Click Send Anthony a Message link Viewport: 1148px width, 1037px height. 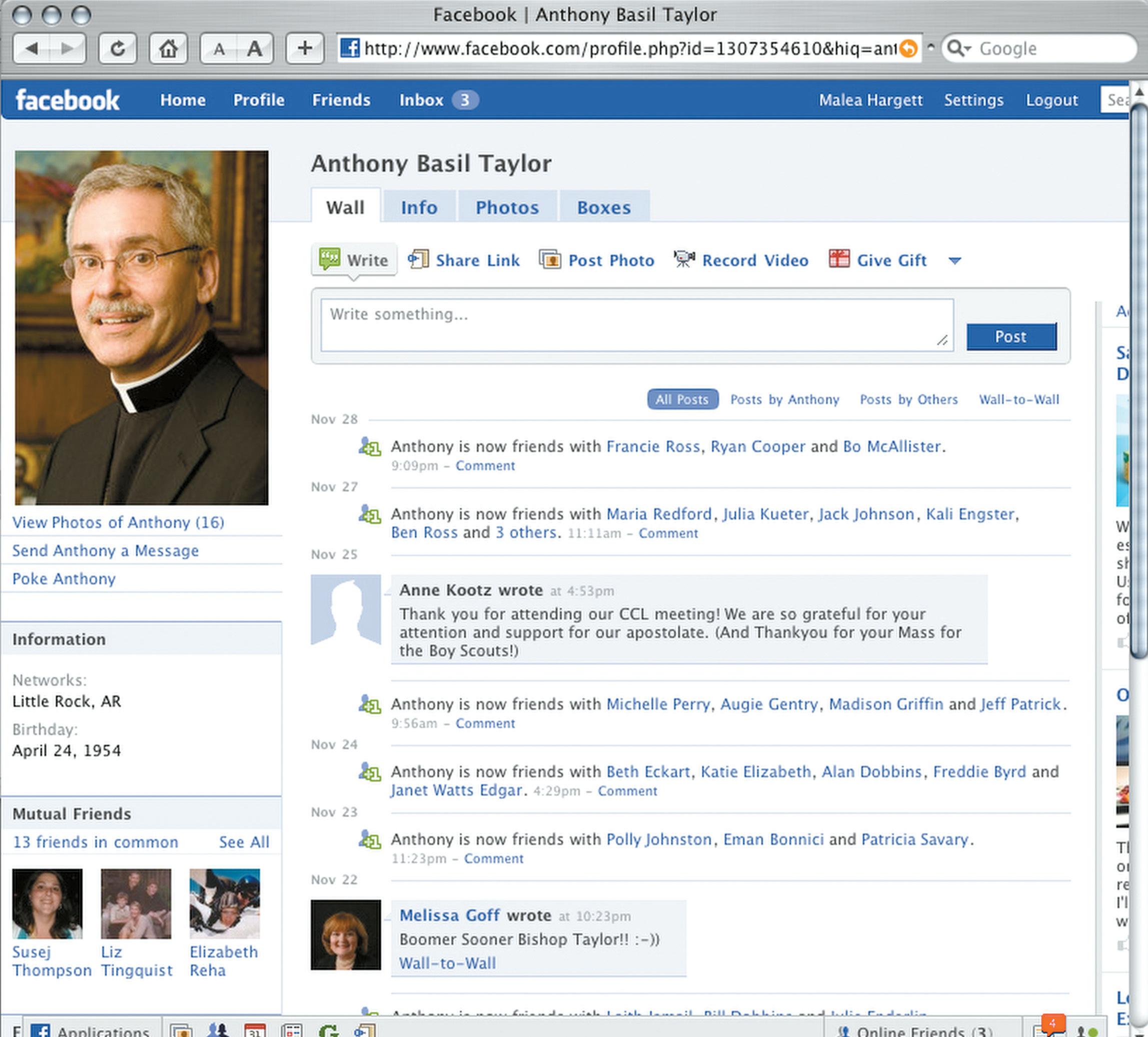tap(106, 551)
